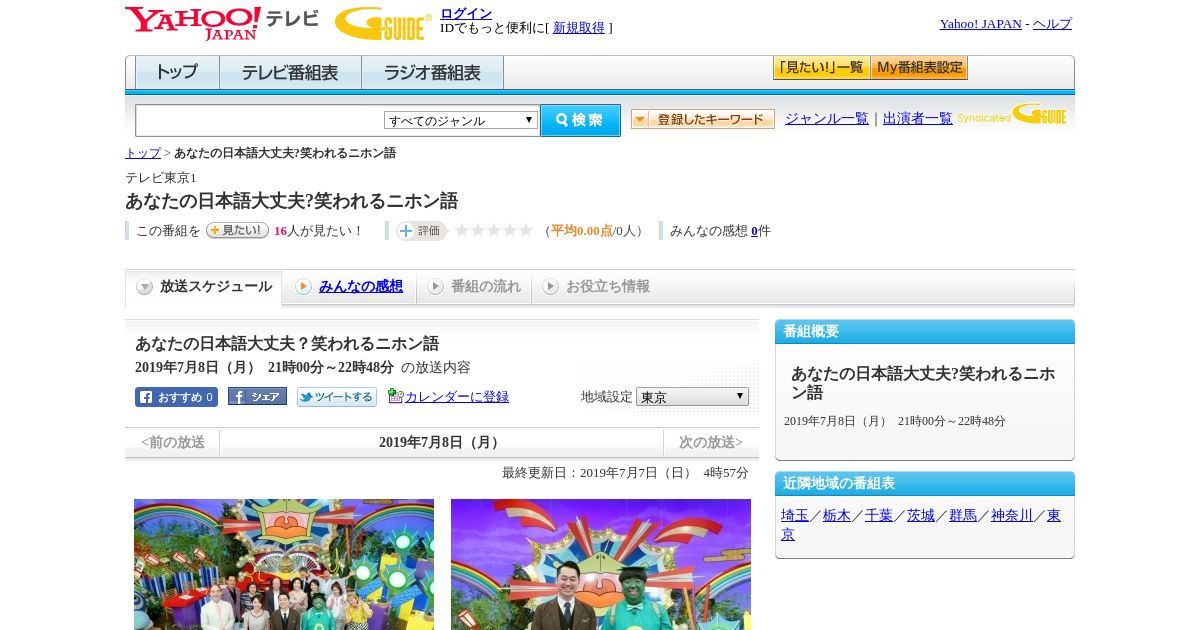The height and width of the screenshot is (630, 1200).
Task: Open the 出演者一覧 link
Action: coord(918,118)
